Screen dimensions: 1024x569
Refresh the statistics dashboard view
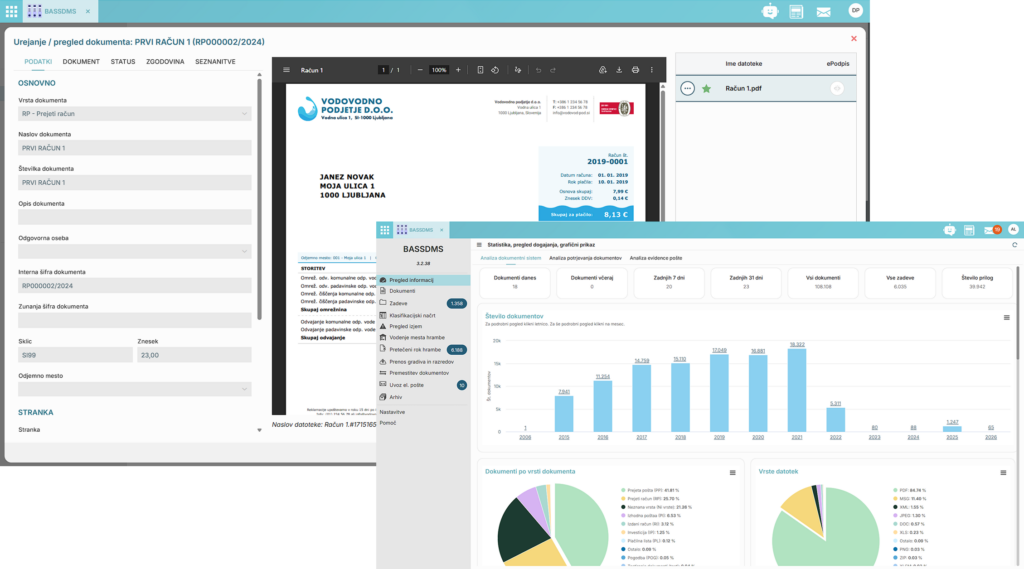click(1015, 244)
